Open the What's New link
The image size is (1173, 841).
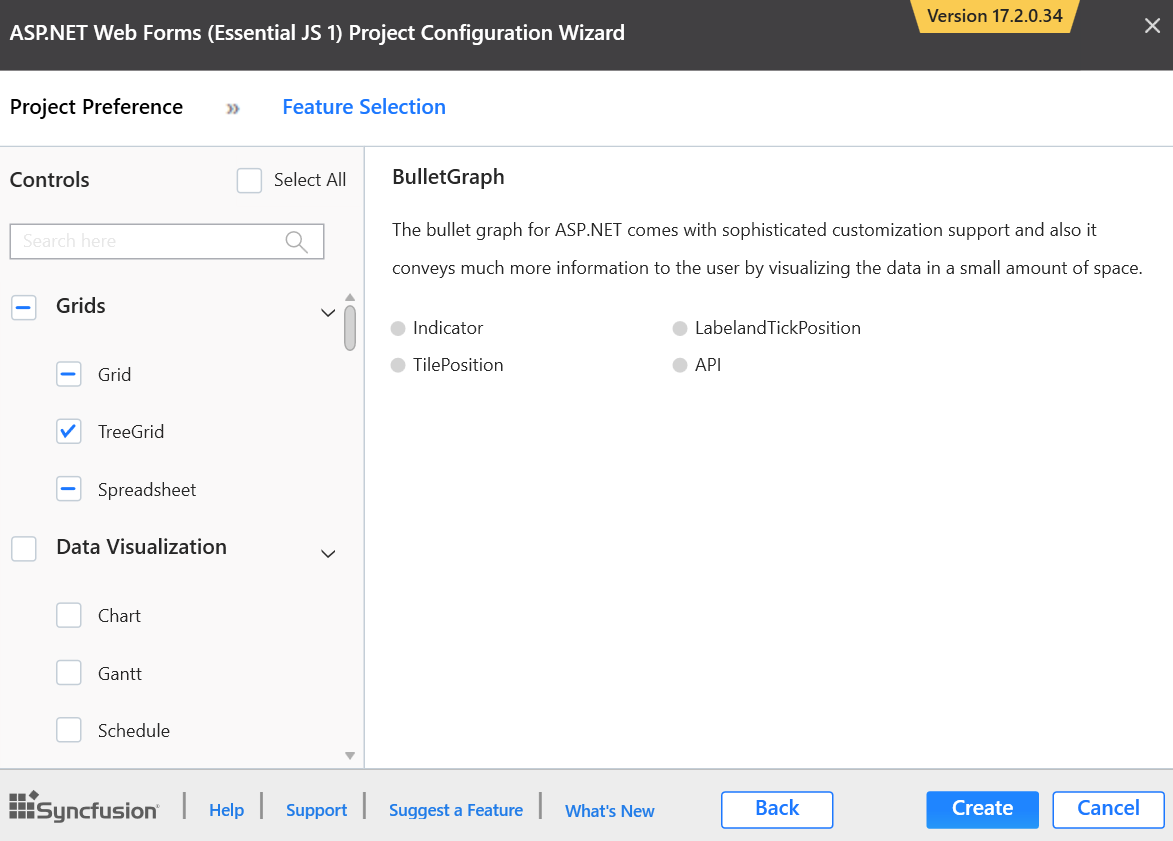610,811
